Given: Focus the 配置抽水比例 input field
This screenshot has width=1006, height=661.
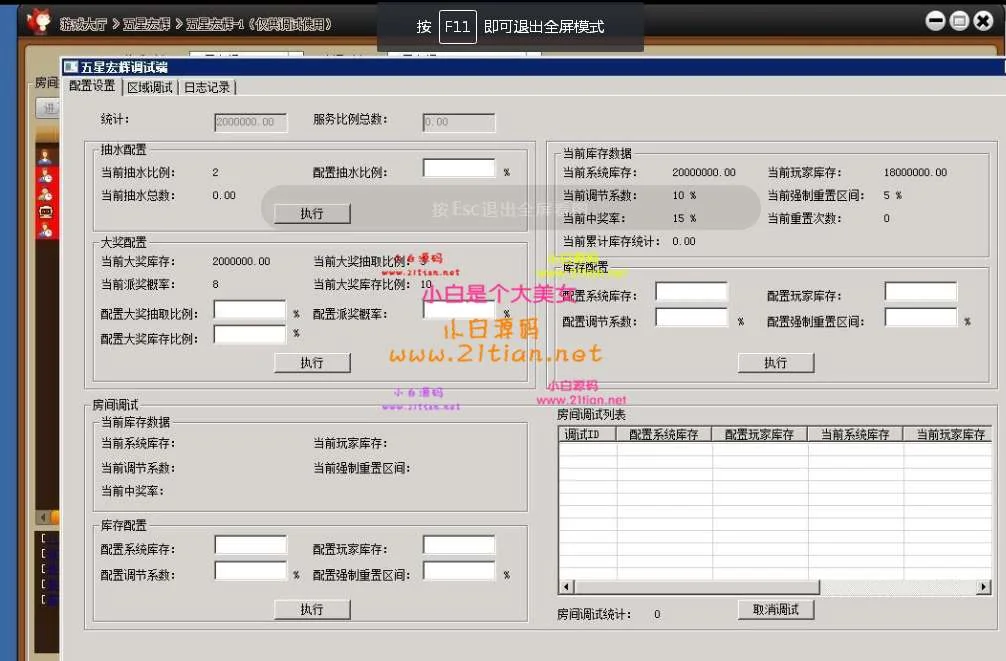Looking at the screenshot, I should click(x=459, y=170).
